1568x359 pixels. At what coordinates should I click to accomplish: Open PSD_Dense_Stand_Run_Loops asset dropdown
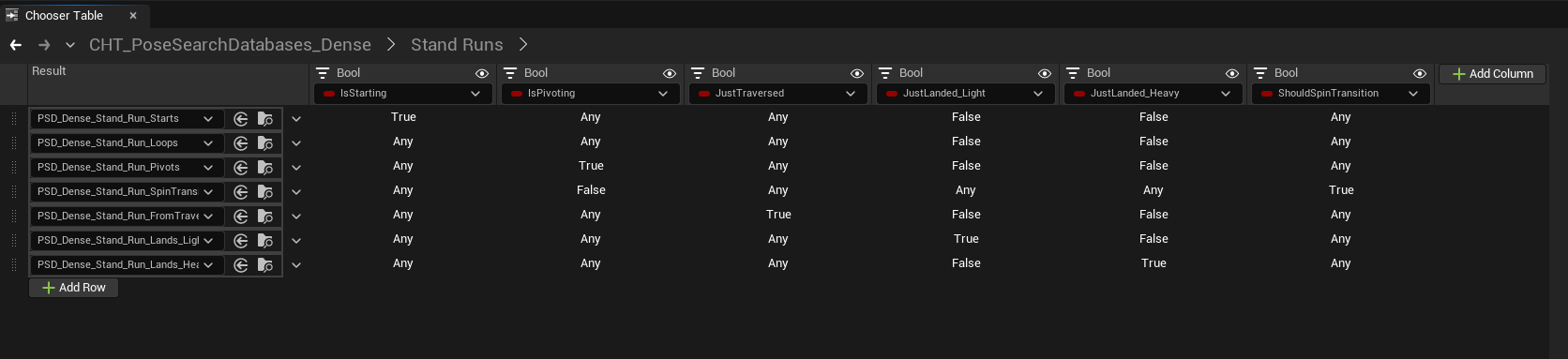[x=127, y=143]
